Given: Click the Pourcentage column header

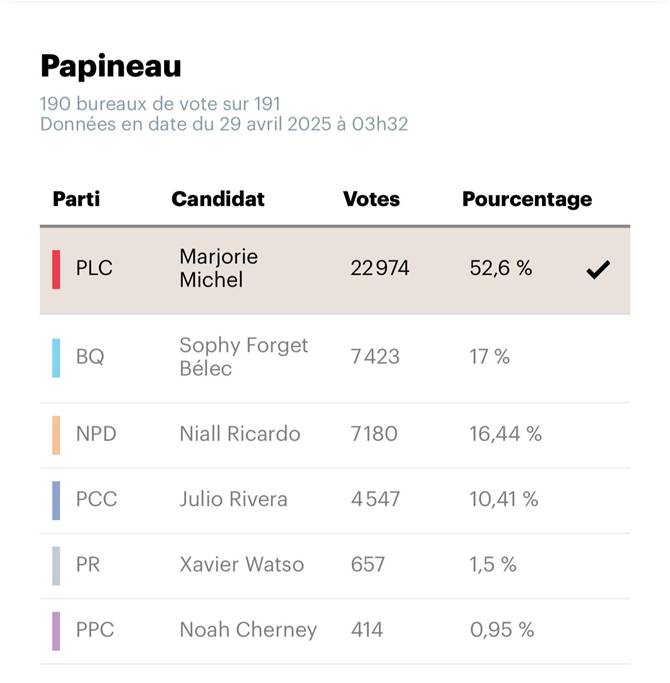Looking at the screenshot, I should (527, 199).
